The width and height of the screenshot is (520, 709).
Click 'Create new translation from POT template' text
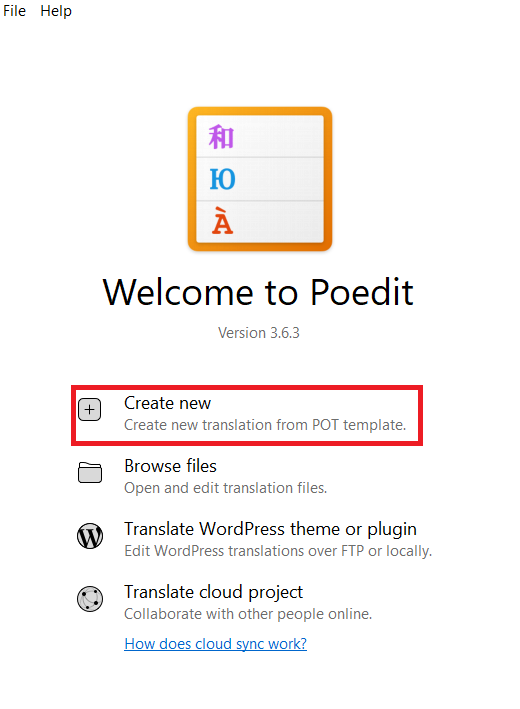click(x=265, y=425)
